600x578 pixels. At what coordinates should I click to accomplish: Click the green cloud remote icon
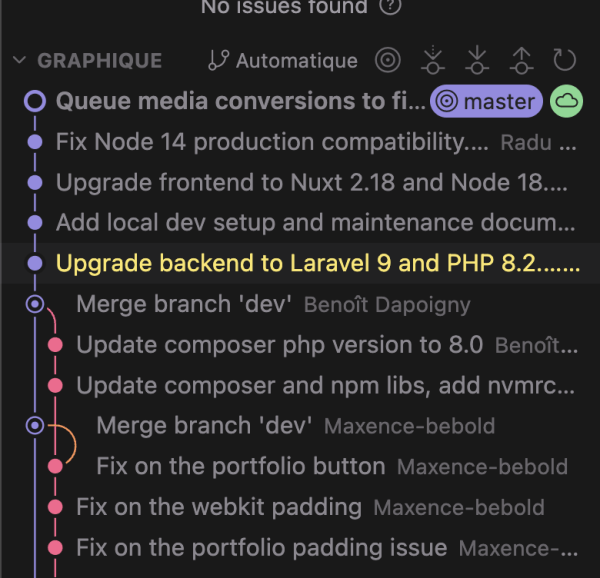click(x=566, y=101)
